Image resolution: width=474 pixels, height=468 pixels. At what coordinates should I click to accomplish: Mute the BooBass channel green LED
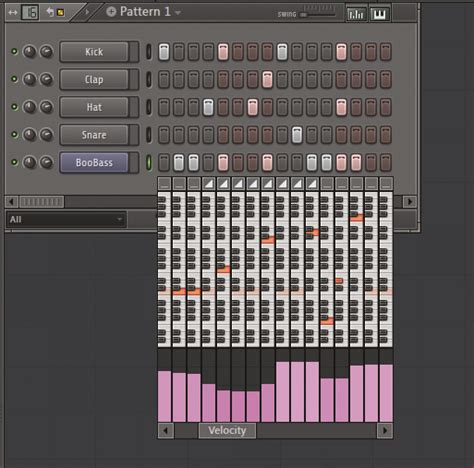coord(14,162)
